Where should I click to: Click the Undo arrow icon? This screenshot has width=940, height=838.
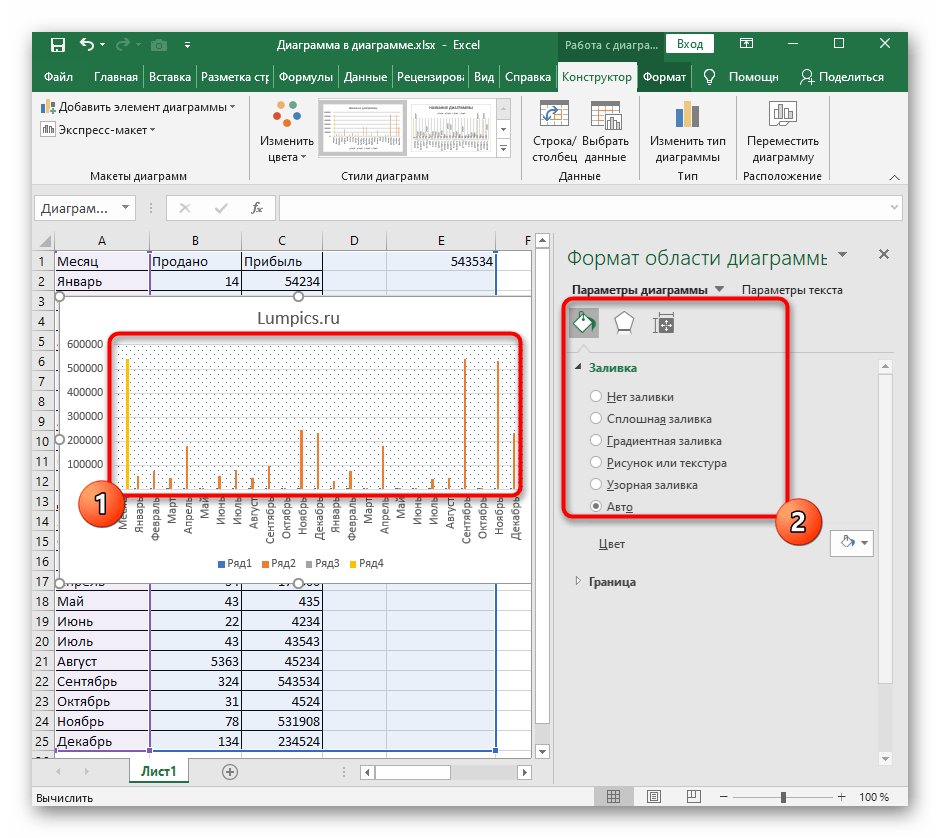click(87, 45)
